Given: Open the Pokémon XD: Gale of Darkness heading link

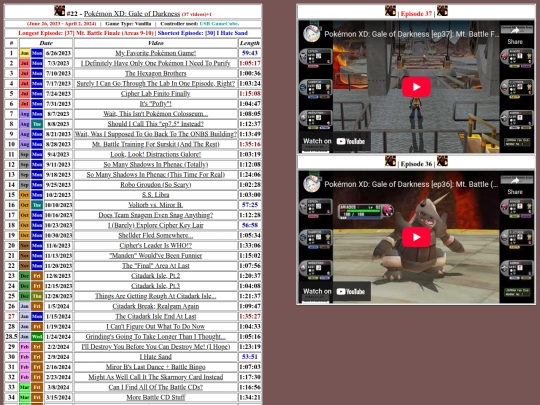Looking at the screenshot, I should coord(132,14).
